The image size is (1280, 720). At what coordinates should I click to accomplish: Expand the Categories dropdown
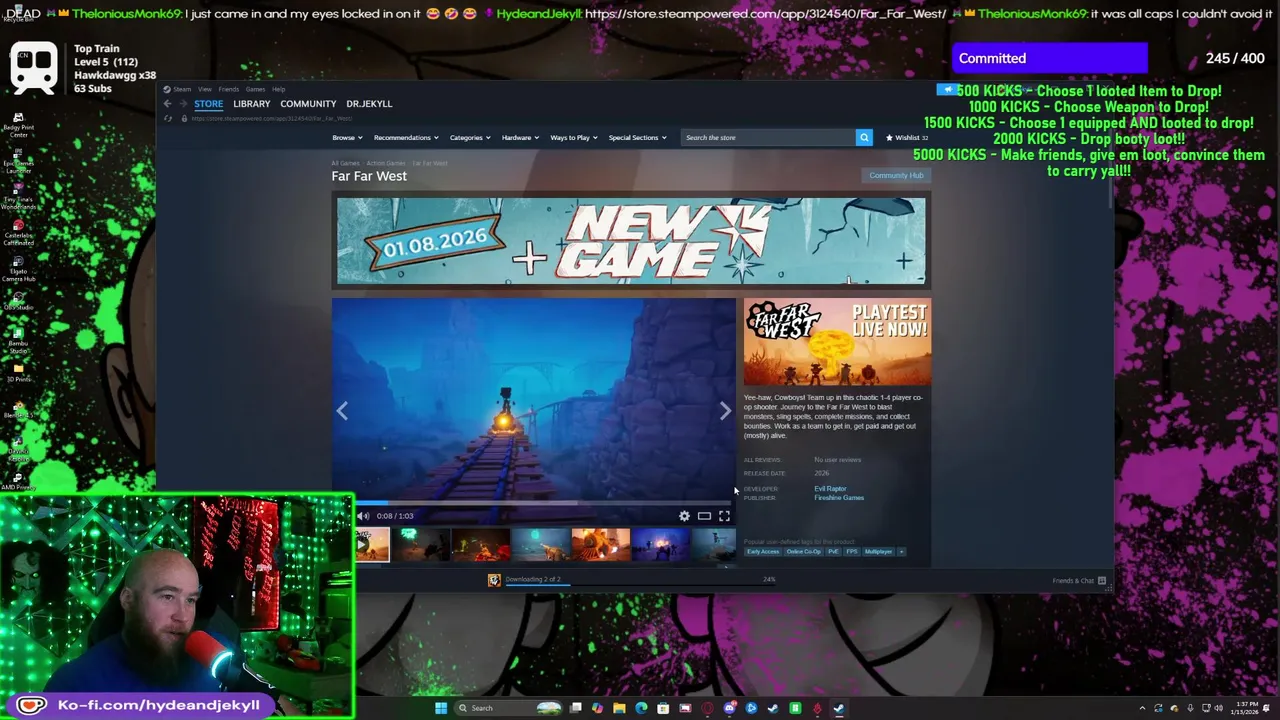pyautogui.click(x=470, y=137)
